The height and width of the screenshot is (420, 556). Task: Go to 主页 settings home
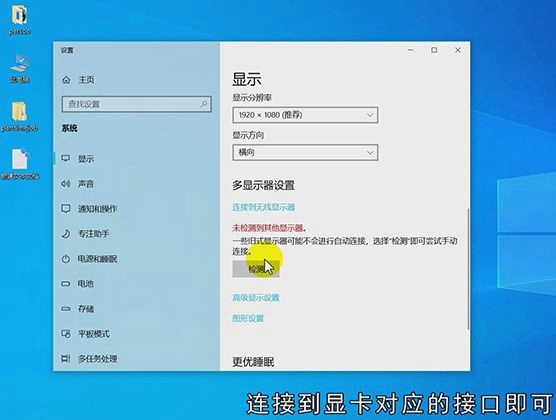[86, 80]
